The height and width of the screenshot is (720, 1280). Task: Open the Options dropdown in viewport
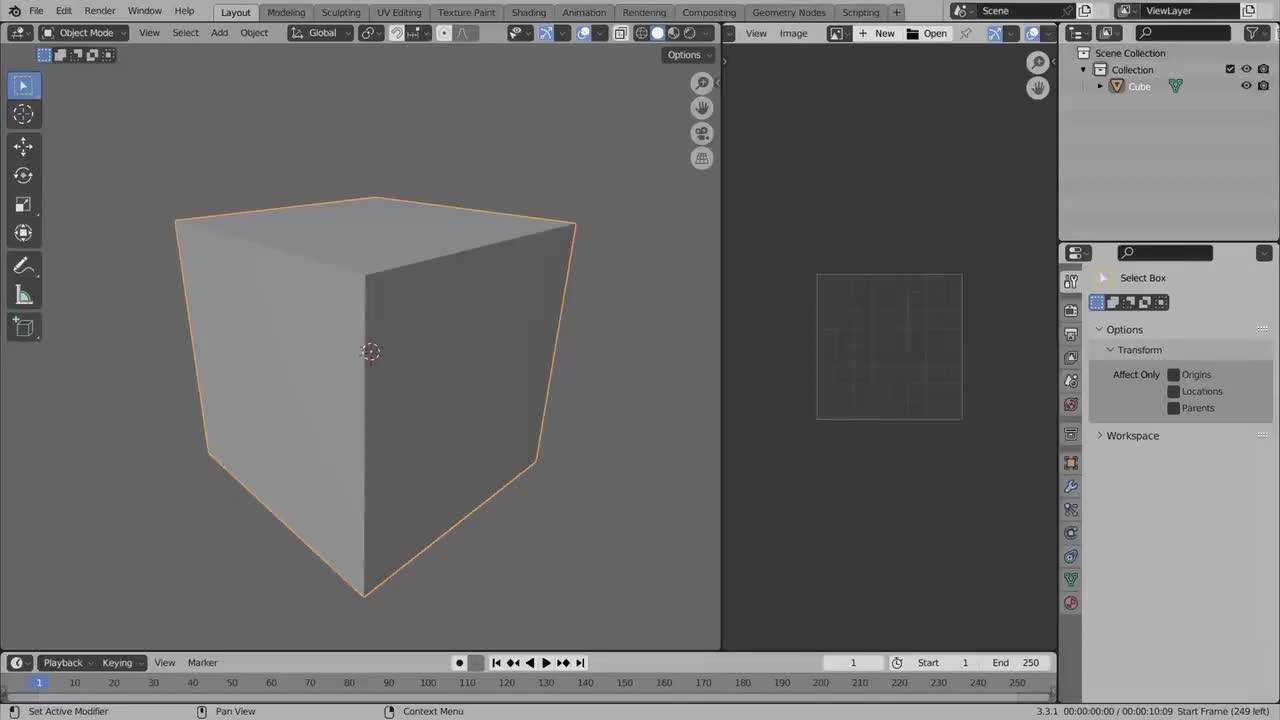(688, 55)
